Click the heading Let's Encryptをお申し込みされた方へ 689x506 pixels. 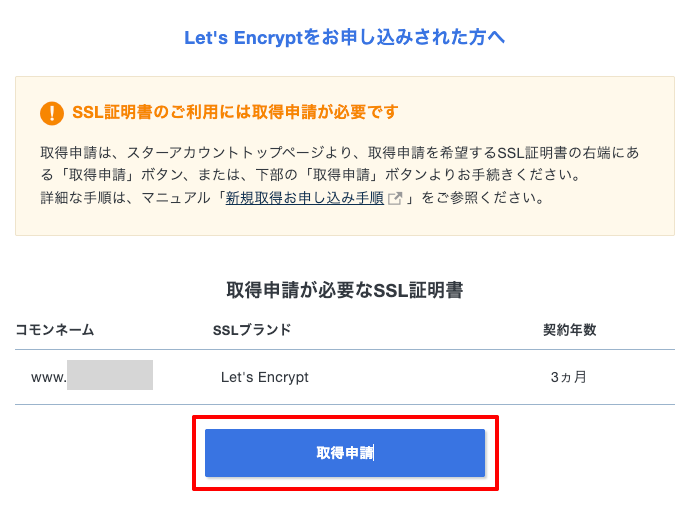point(344,38)
